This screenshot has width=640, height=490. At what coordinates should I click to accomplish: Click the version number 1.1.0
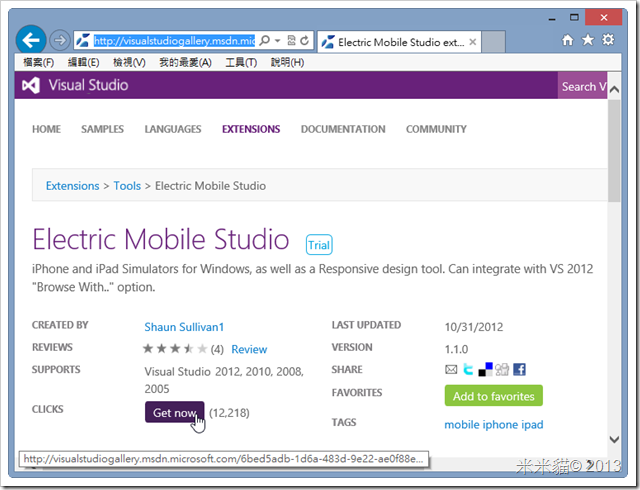click(x=456, y=350)
